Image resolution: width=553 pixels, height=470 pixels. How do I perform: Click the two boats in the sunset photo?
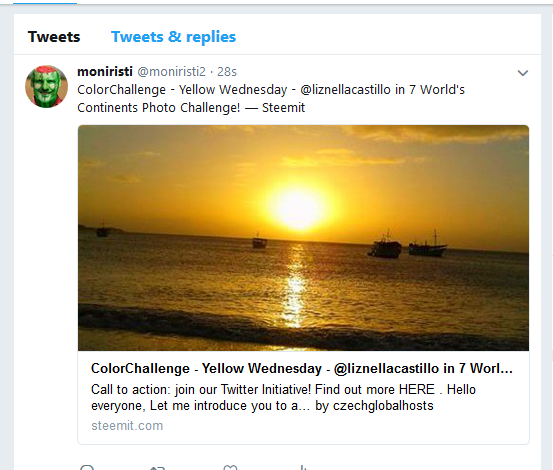[x=407, y=244]
